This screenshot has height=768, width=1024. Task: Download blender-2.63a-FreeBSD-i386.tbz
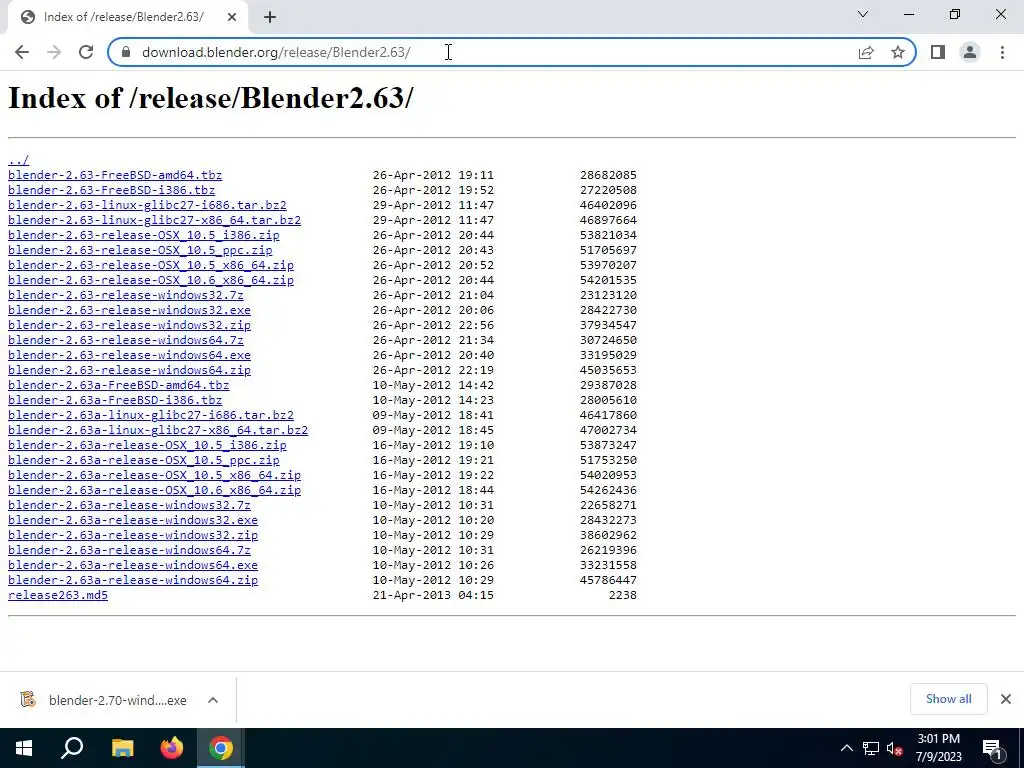[115, 400]
